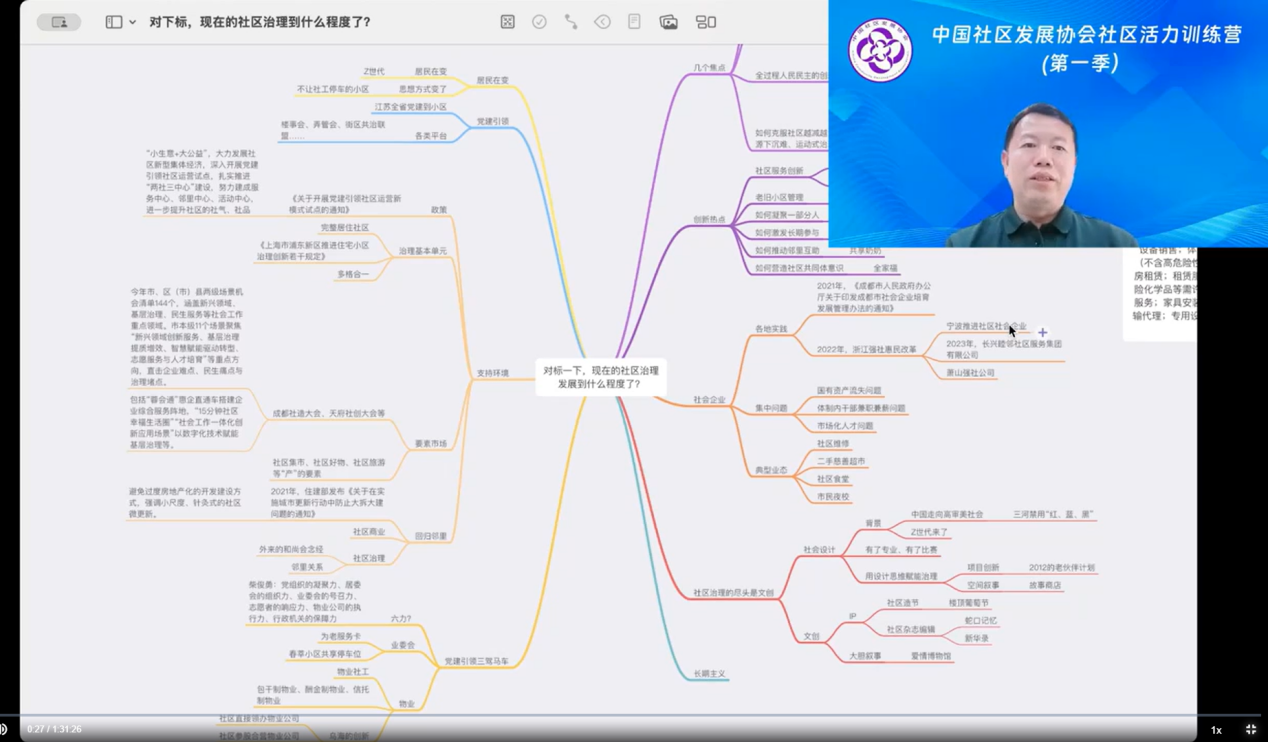Screen dimensions: 1268x742
Task: Select the 各地实践 node
Action: tap(771, 329)
